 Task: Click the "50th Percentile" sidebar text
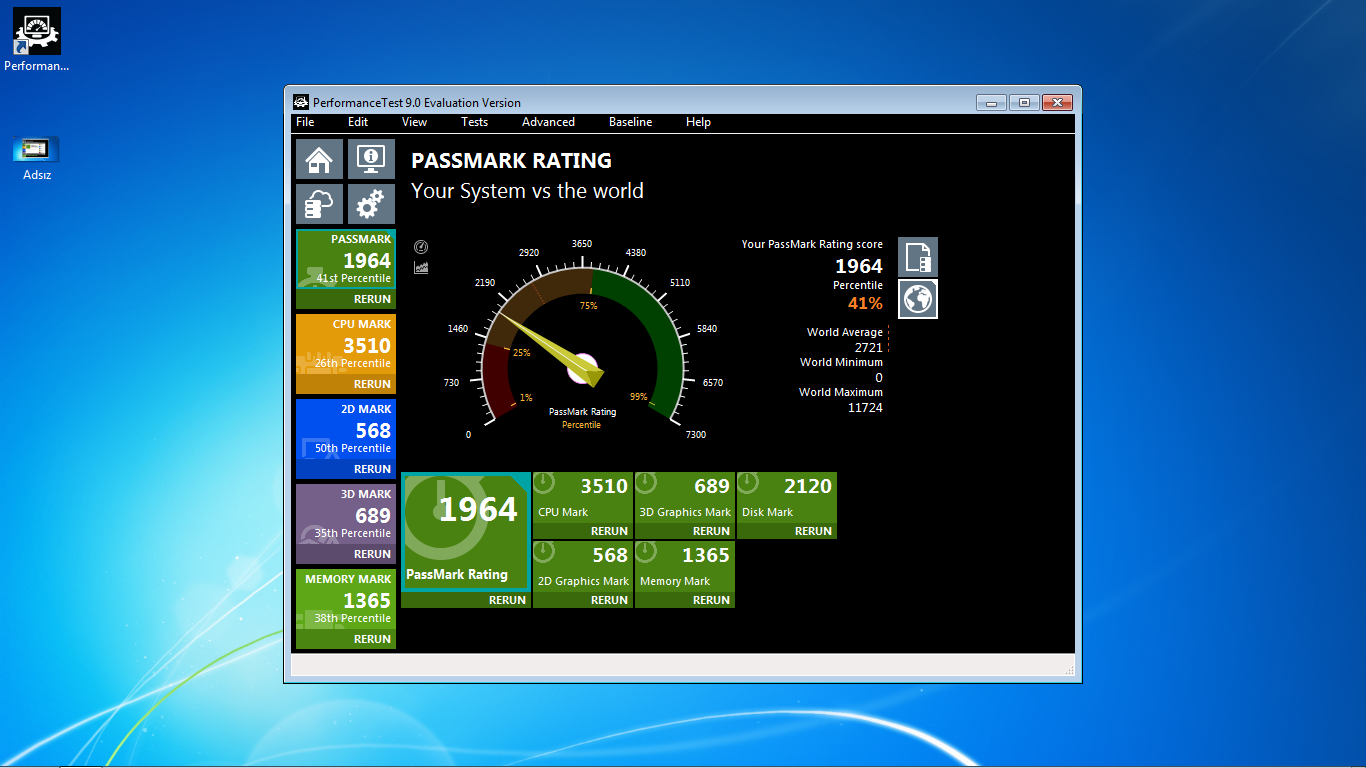coord(353,448)
